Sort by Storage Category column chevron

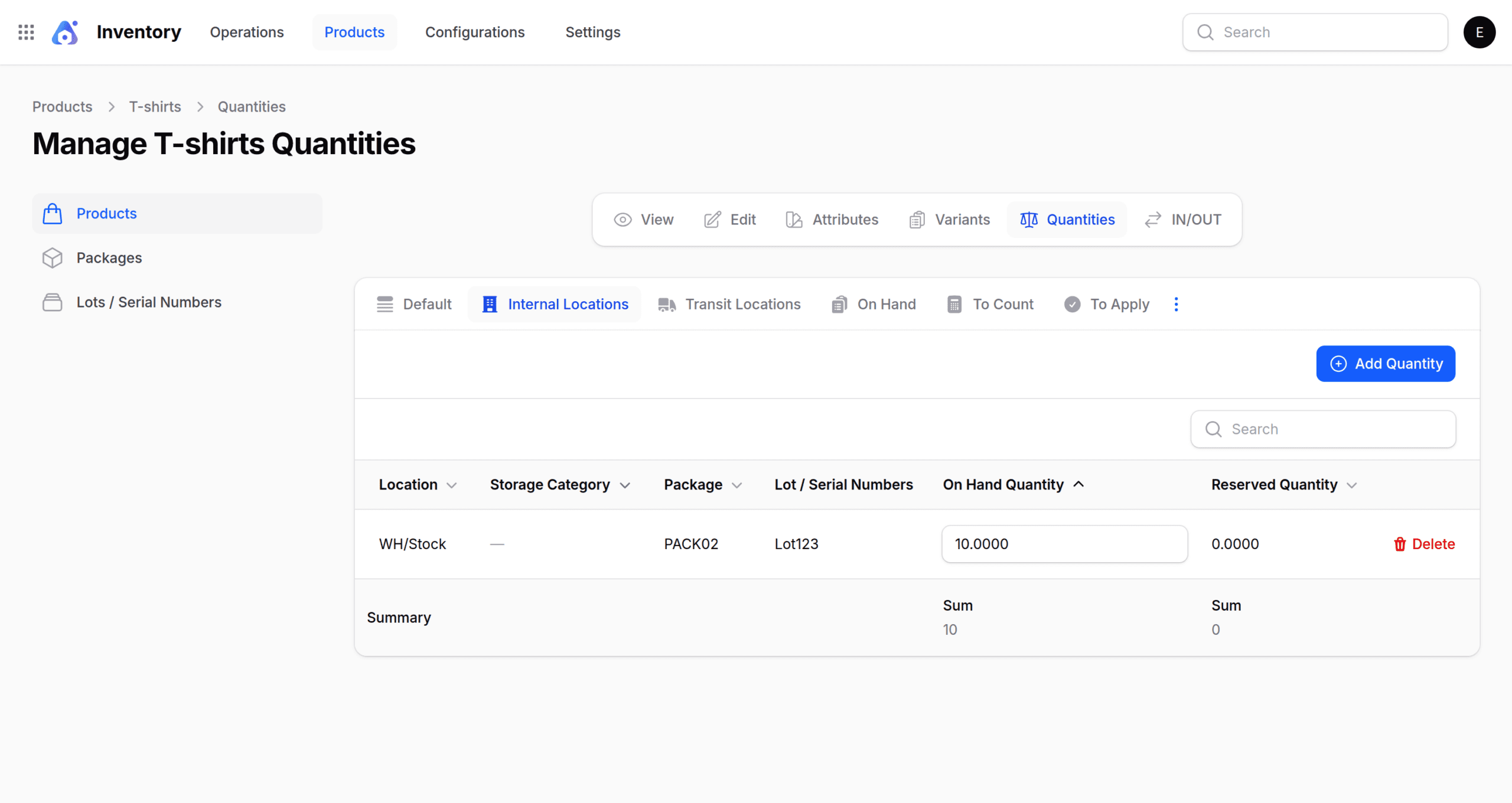[x=625, y=485]
